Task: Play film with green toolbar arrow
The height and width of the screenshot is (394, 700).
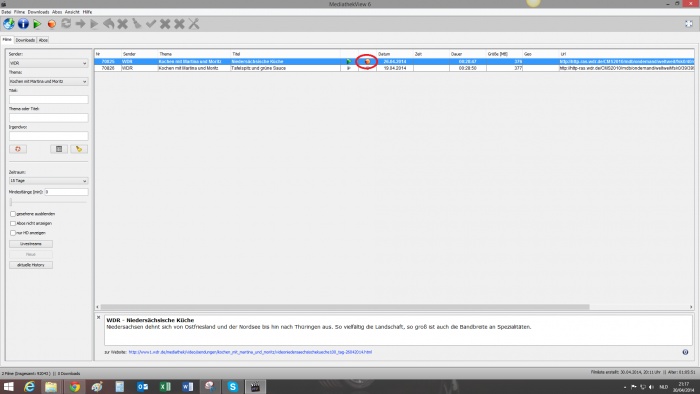Action: [38, 24]
